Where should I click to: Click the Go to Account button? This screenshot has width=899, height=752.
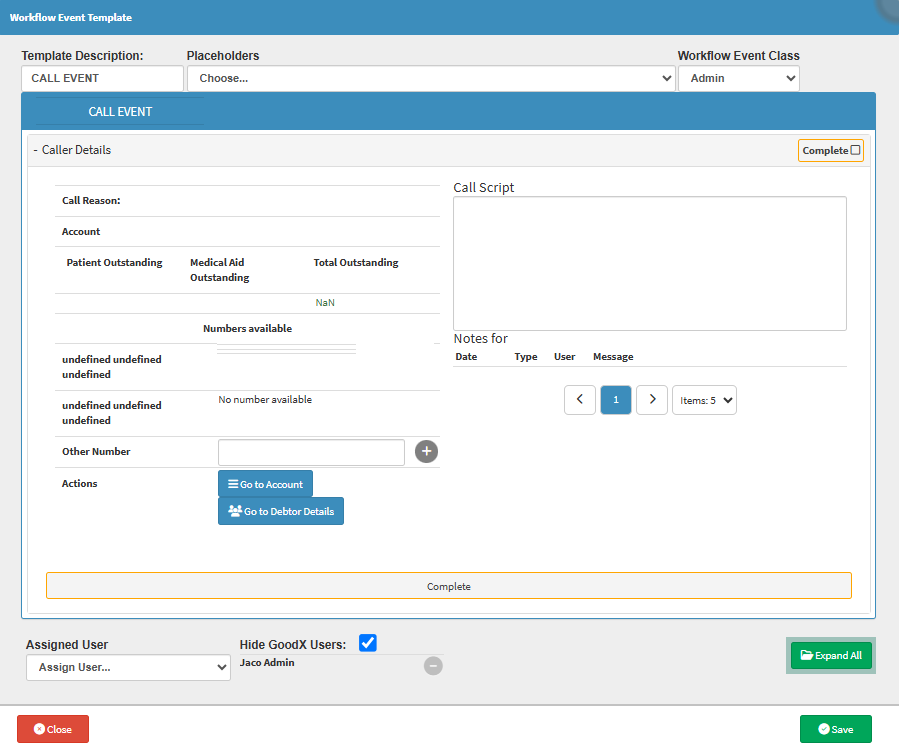[266, 484]
